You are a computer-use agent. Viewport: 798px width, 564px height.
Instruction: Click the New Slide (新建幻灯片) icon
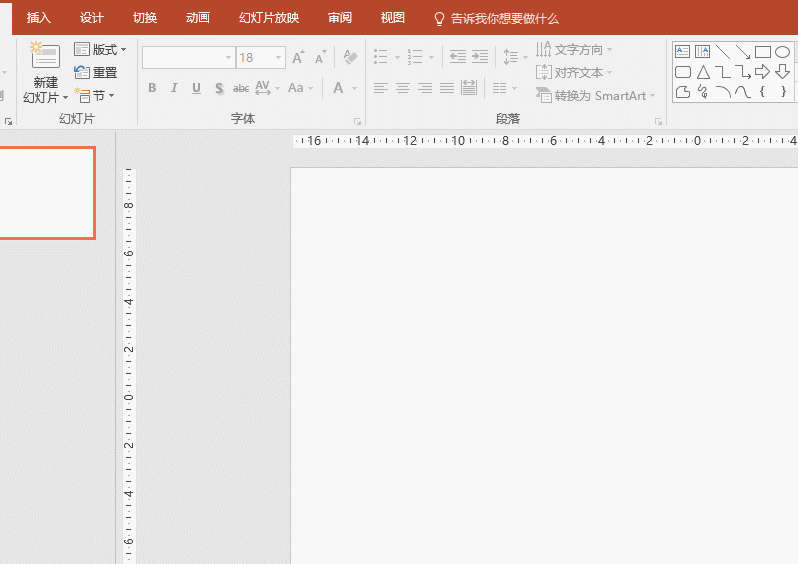click(x=45, y=56)
